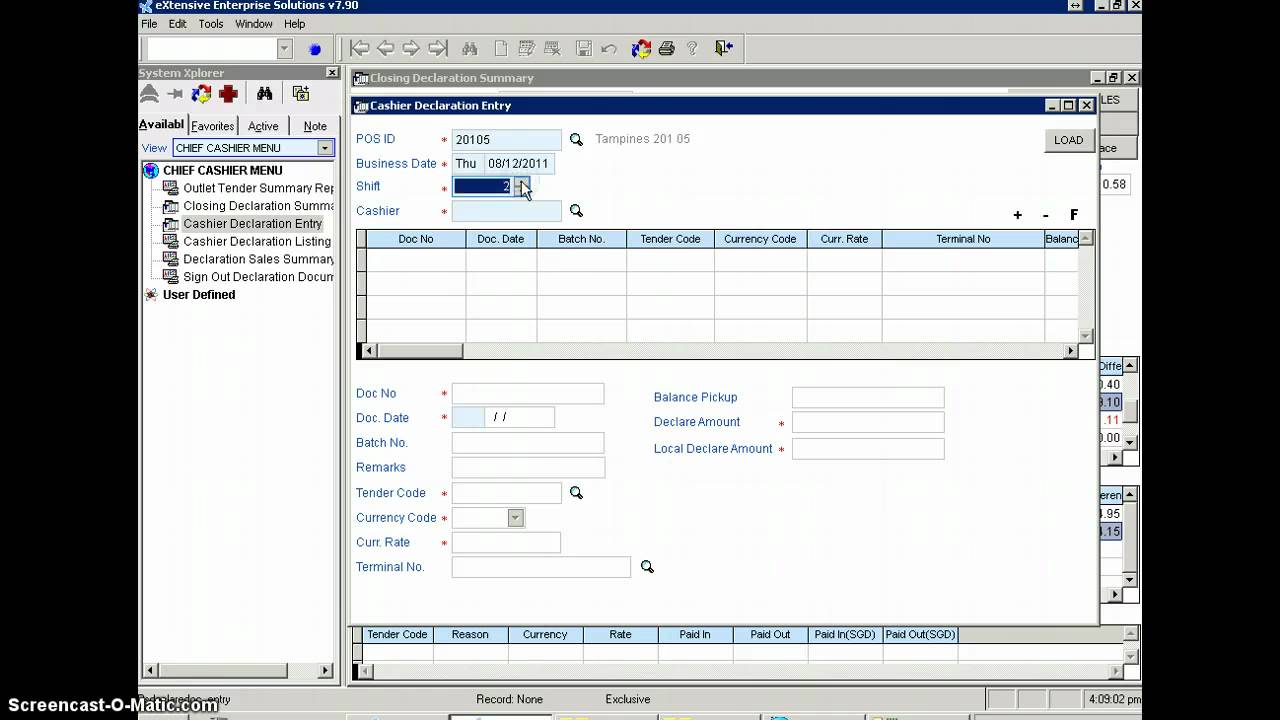Open the Window menu
1280x720 pixels.
click(254, 24)
